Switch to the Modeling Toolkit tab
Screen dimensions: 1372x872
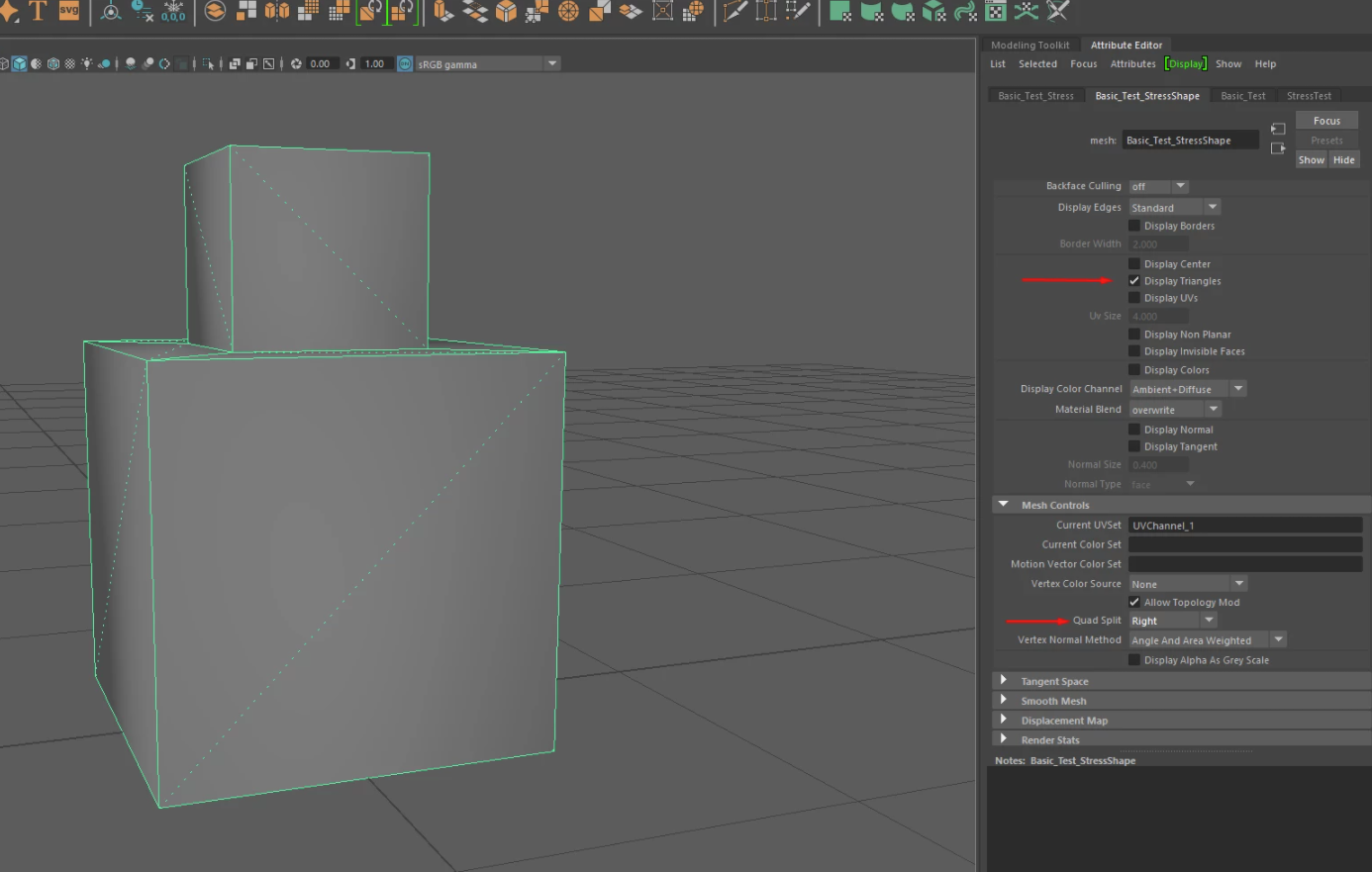[x=1029, y=45]
